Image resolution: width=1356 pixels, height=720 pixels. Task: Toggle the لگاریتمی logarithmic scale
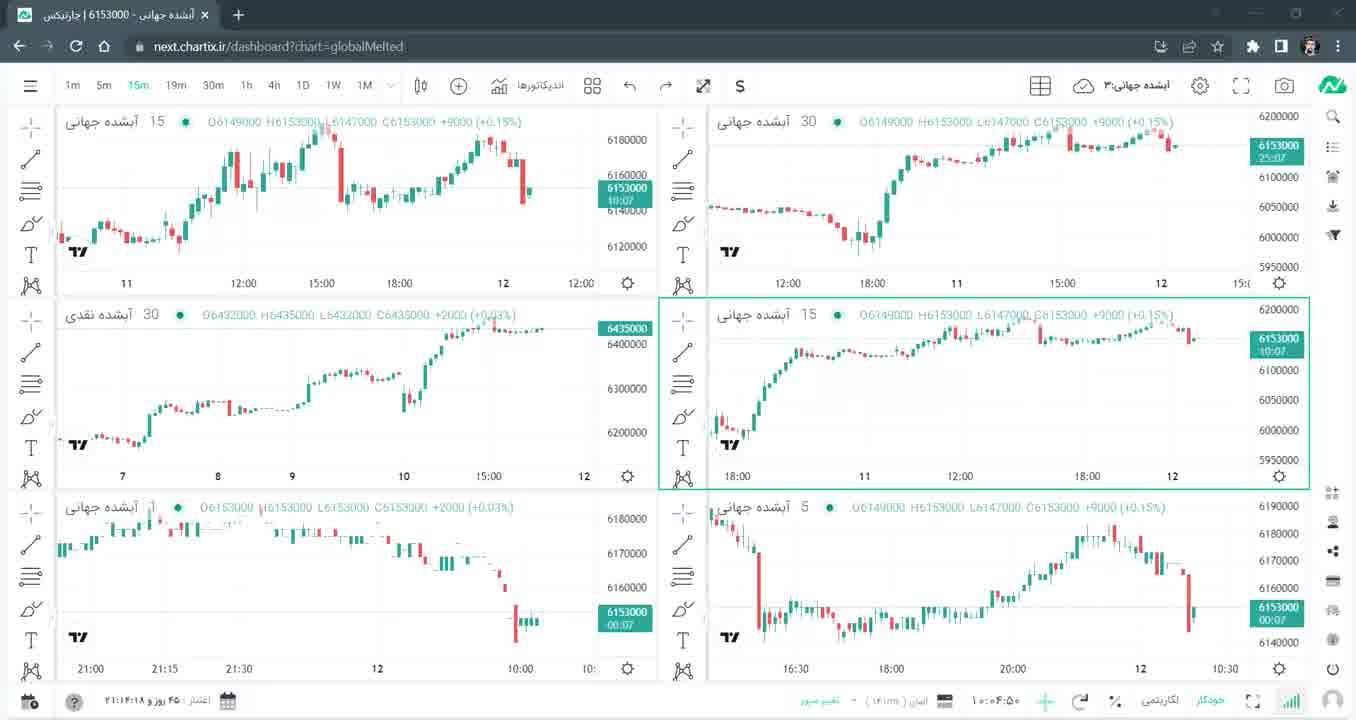(x=1160, y=701)
